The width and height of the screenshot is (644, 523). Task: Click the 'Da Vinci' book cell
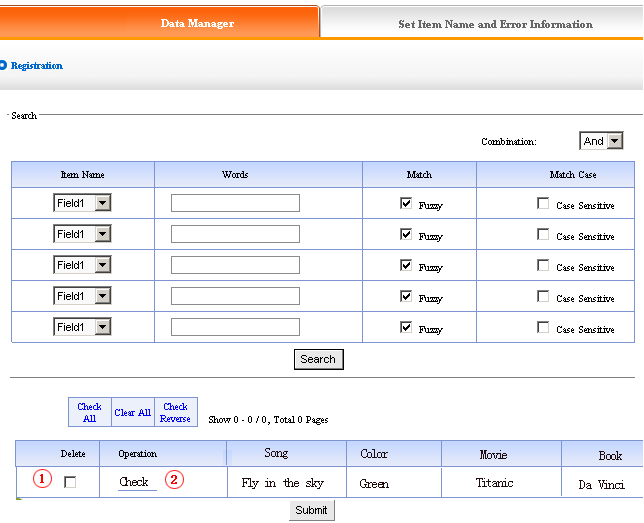602,484
